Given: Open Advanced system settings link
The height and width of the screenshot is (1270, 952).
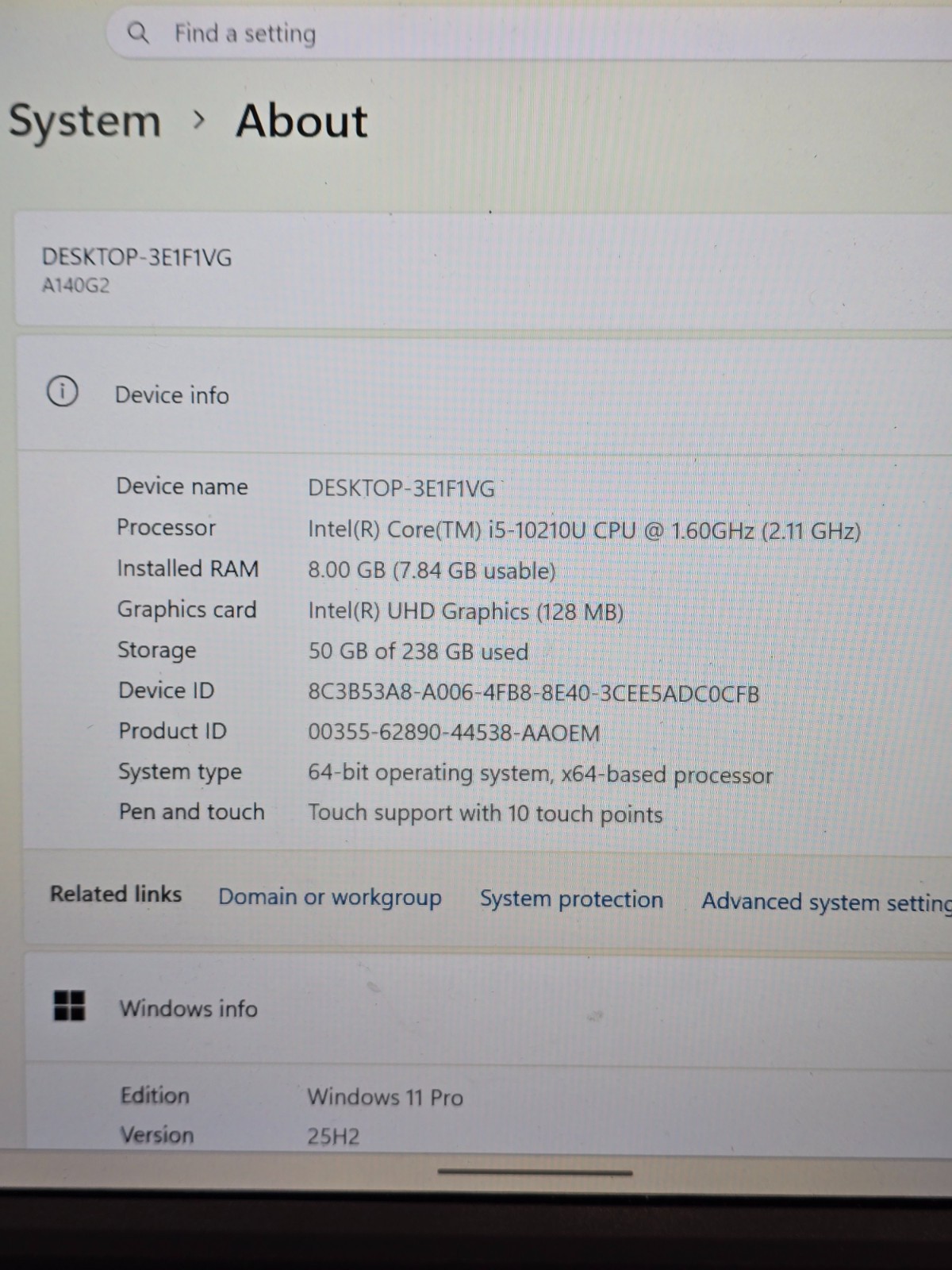Looking at the screenshot, I should (827, 902).
